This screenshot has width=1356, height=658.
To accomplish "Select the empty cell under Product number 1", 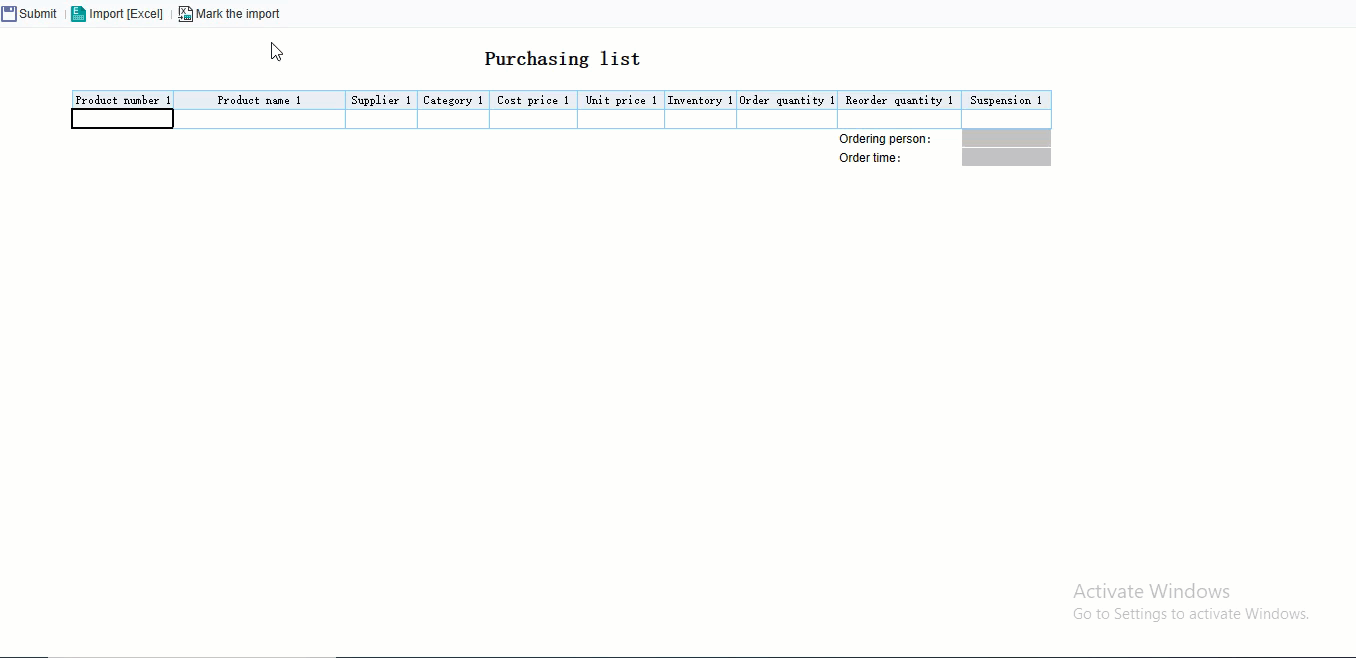I will pos(123,119).
